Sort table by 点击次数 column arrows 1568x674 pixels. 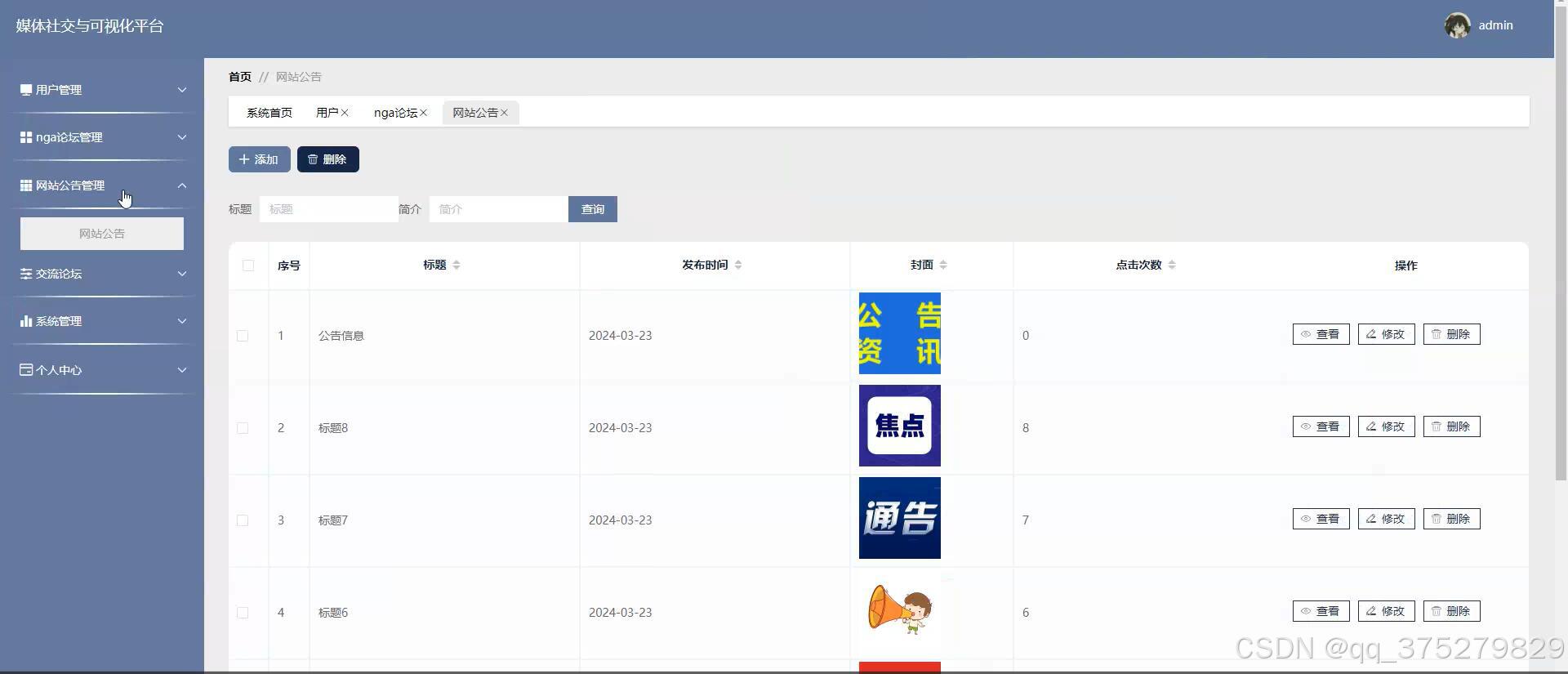tap(1172, 265)
